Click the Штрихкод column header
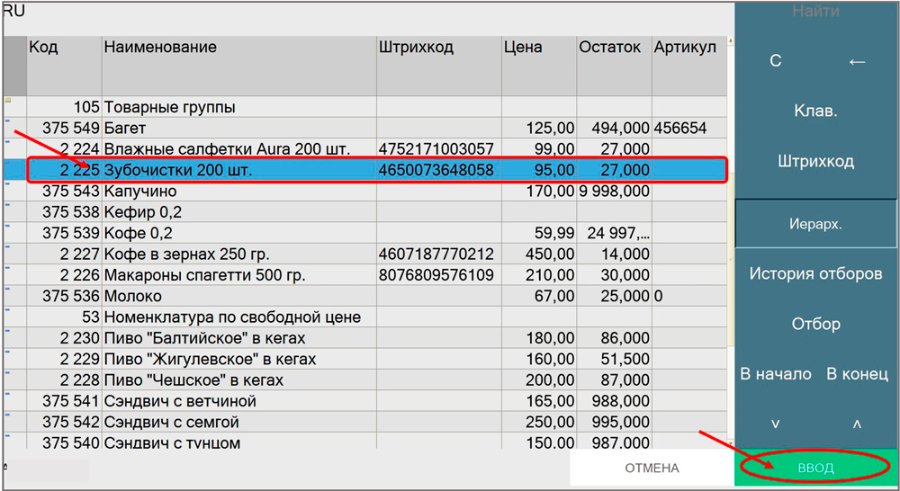The image size is (900, 491). pyautogui.click(x=439, y=65)
